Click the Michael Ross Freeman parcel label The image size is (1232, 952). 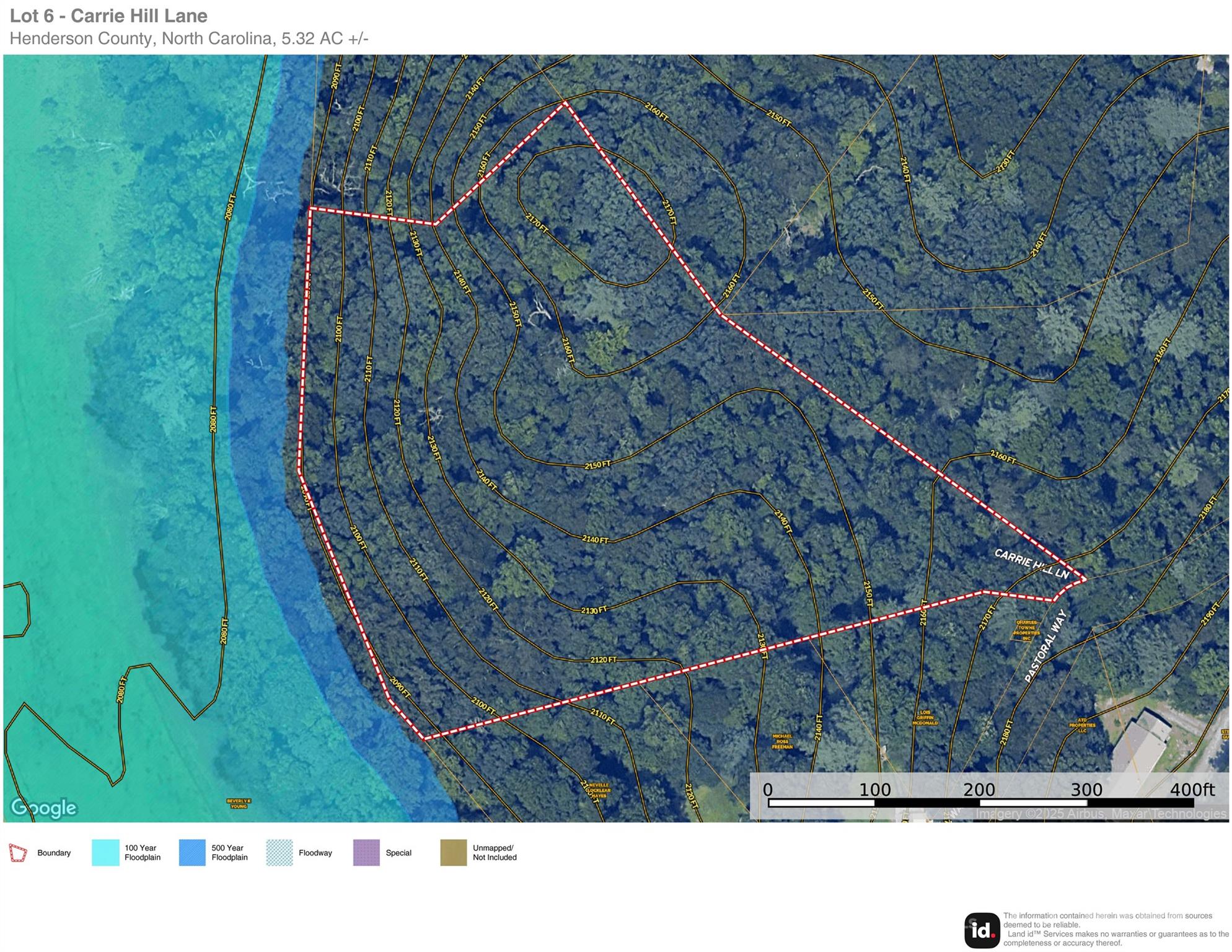click(x=782, y=741)
